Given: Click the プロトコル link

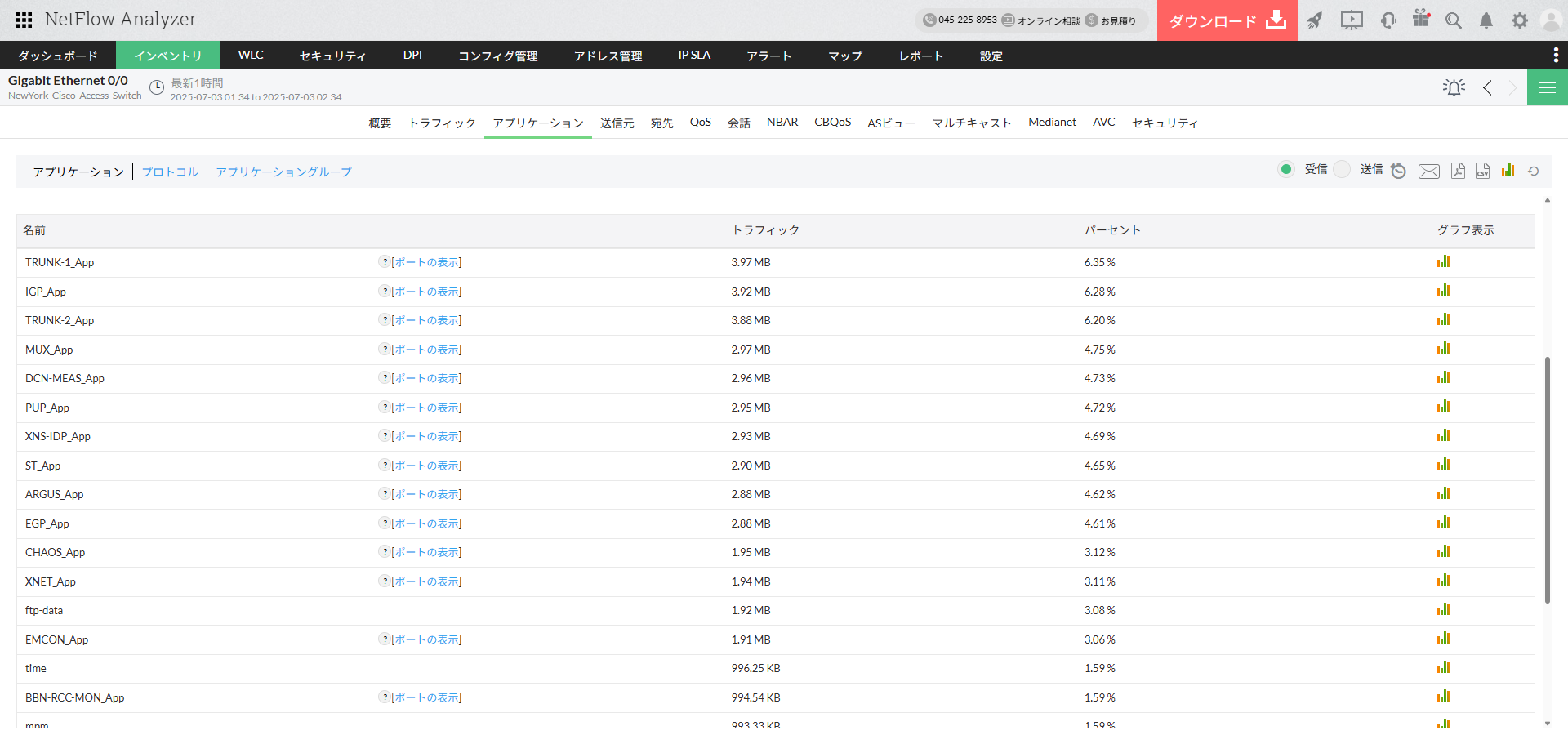Looking at the screenshot, I should pyautogui.click(x=170, y=172).
